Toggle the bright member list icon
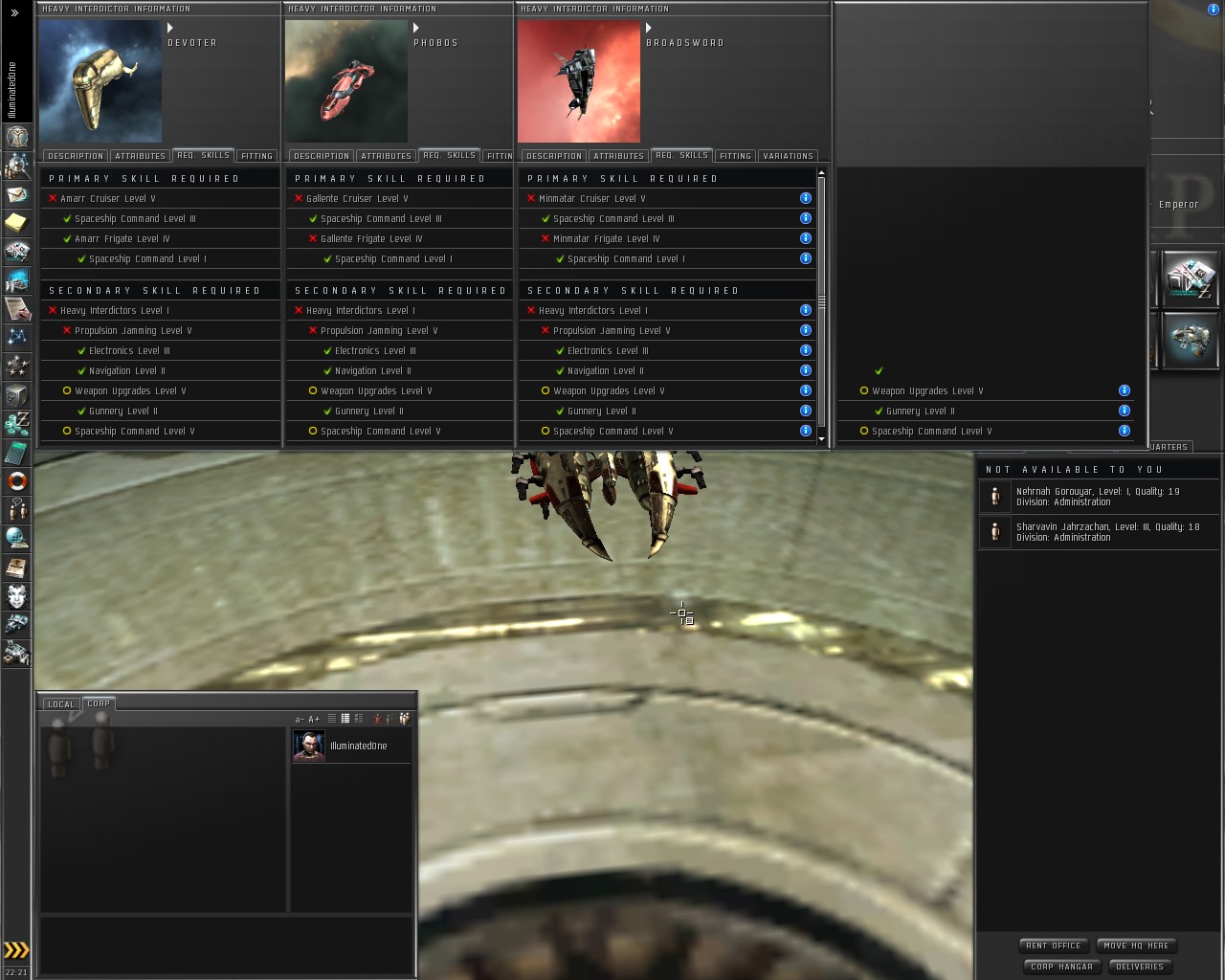The height and width of the screenshot is (980, 1225). tap(405, 719)
